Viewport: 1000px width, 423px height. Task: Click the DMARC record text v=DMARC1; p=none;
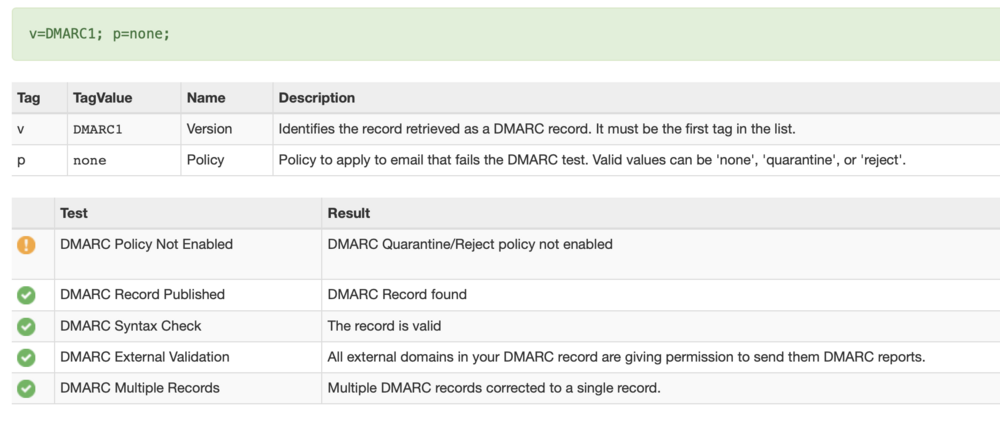100,34
